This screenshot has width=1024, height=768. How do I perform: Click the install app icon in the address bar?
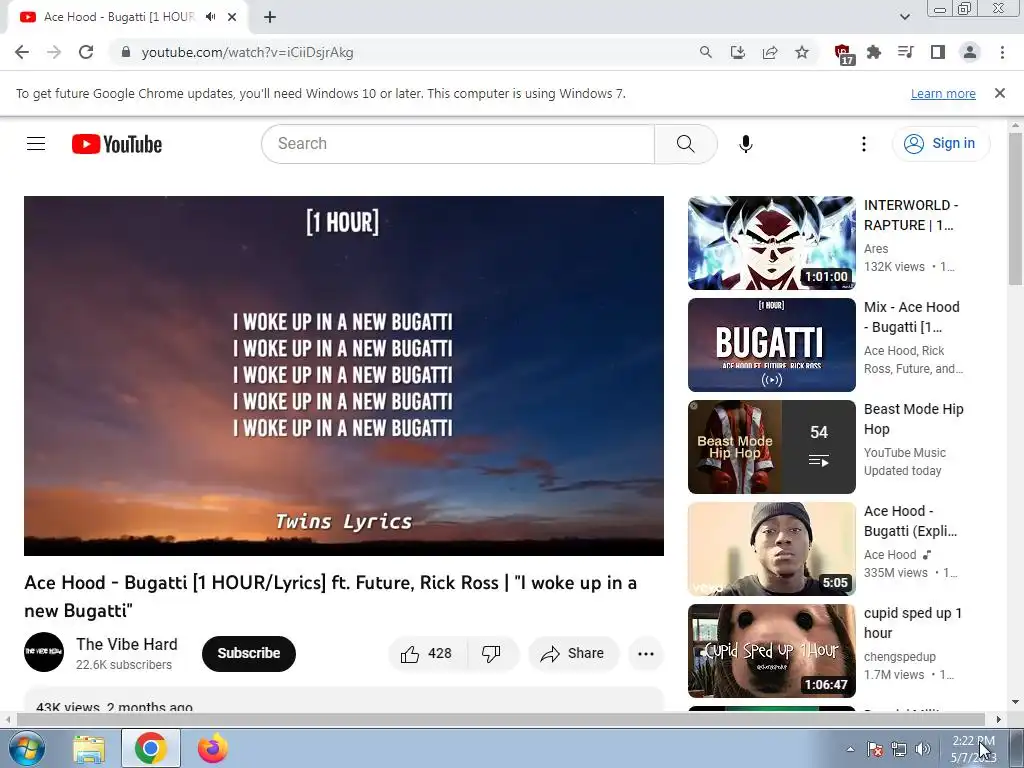click(x=737, y=52)
